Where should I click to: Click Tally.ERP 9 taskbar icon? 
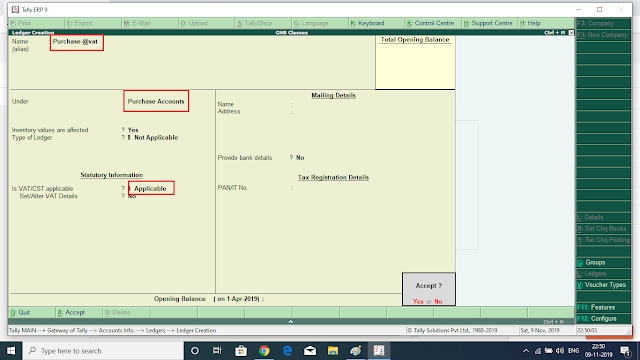(x=379, y=351)
